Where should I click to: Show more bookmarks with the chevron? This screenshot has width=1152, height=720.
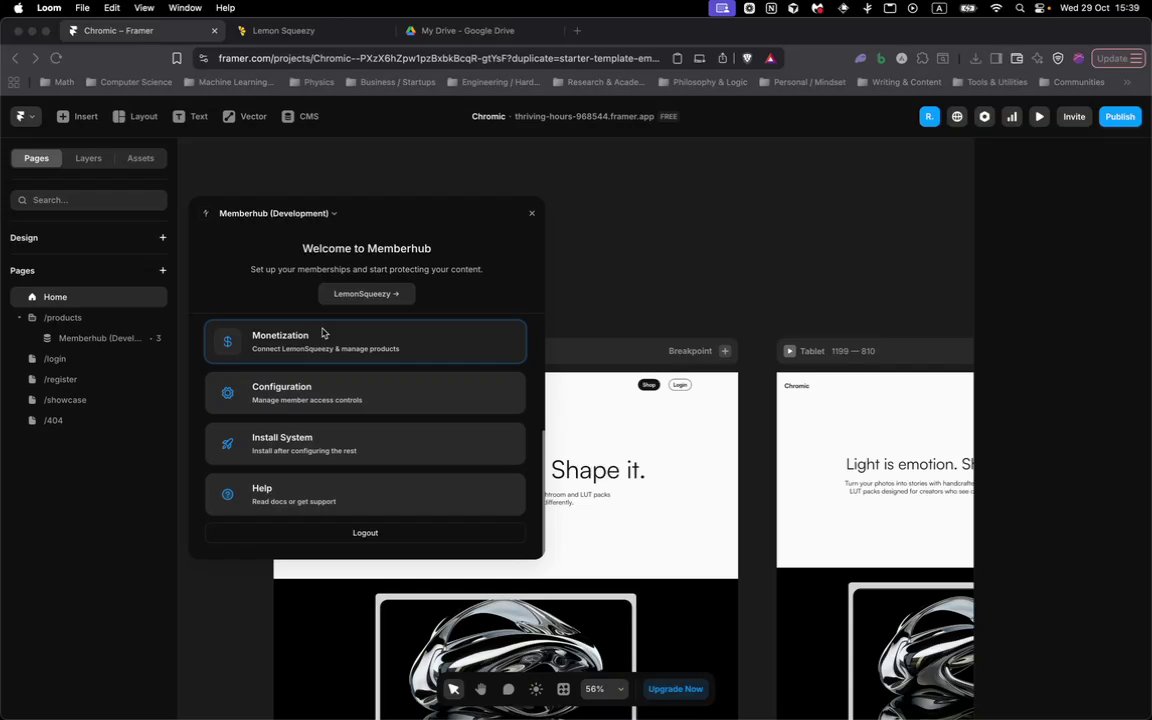coord(1127,82)
